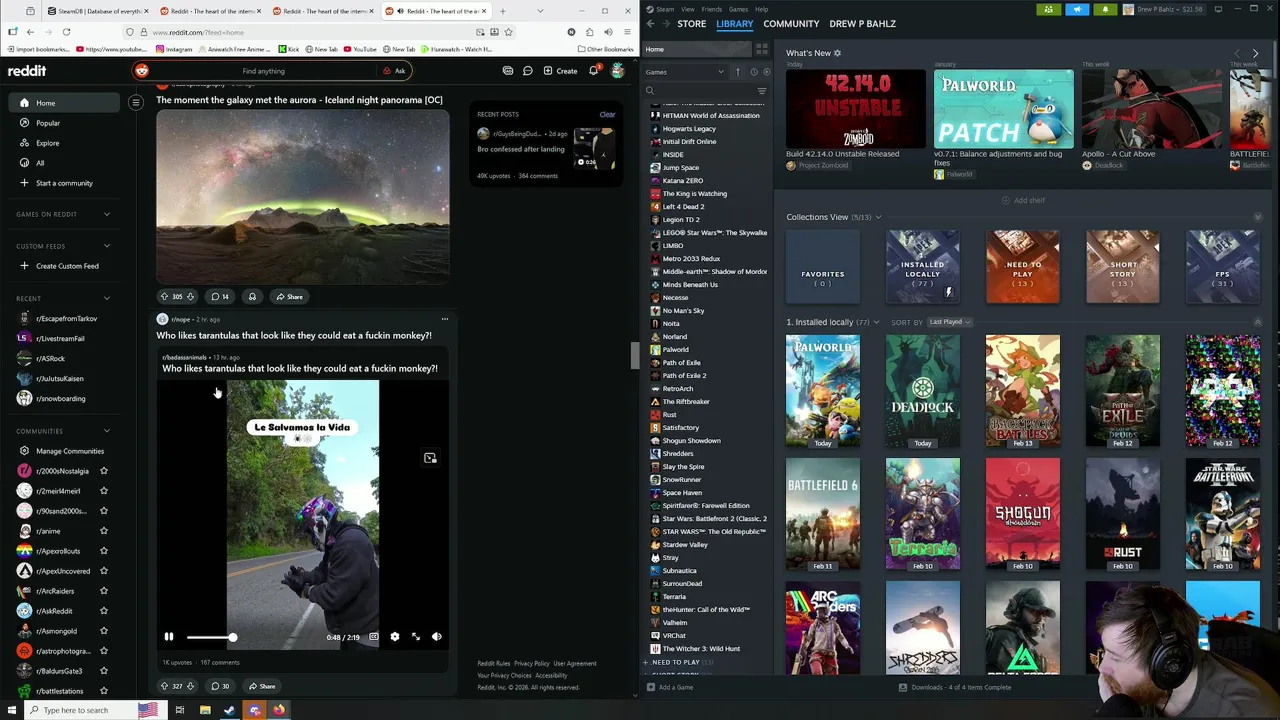Viewport: 1280px width, 720px height.
Task: Open tarantula post overflow menu
Action: tap(445, 319)
